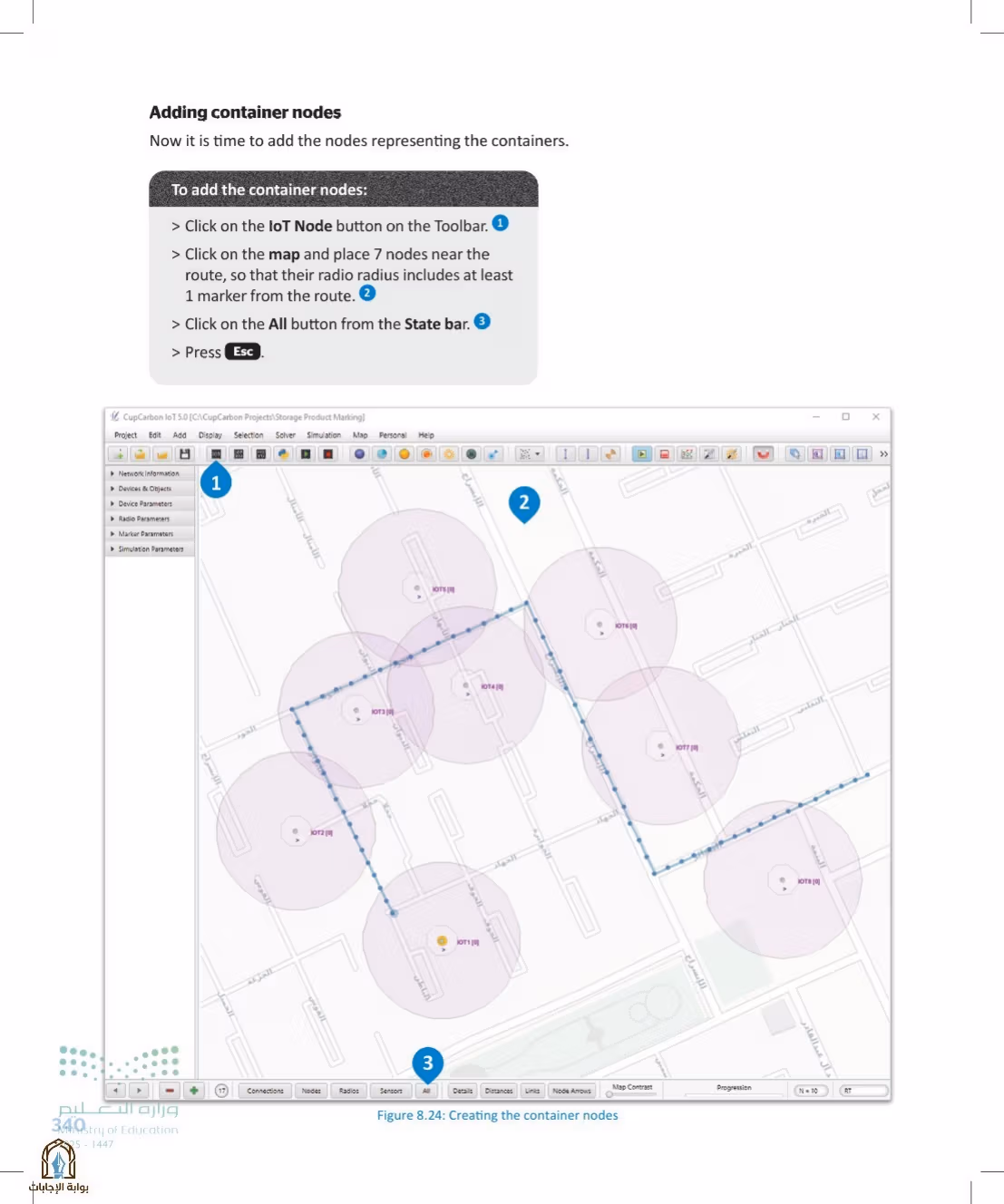This screenshot has width=1004, height=1204.
Task: Toggle the Nodes display button
Action: [x=311, y=1091]
